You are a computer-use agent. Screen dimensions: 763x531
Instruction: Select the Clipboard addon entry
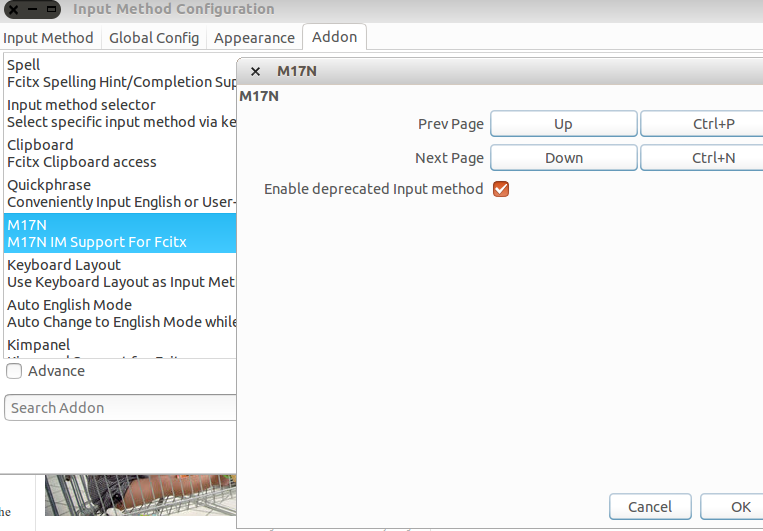coord(120,153)
